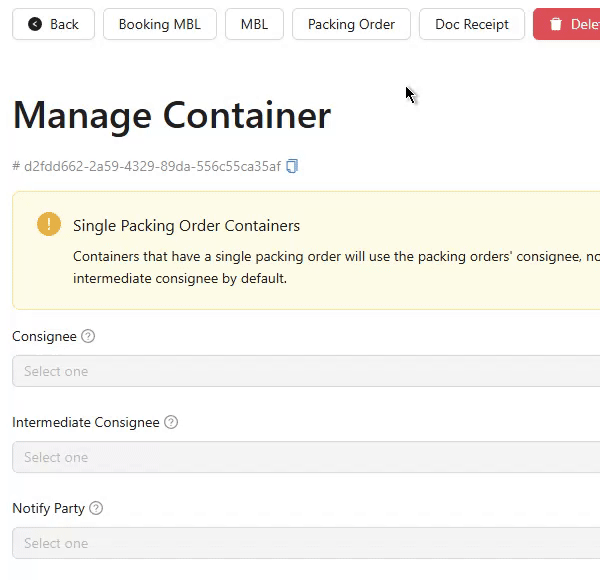Open the Doc Receipt button

tap(472, 24)
